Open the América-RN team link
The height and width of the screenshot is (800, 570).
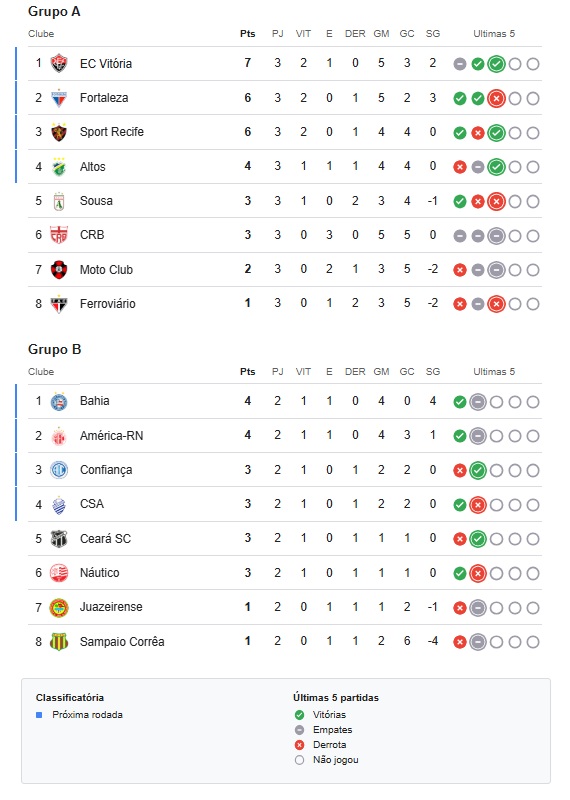tap(111, 436)
